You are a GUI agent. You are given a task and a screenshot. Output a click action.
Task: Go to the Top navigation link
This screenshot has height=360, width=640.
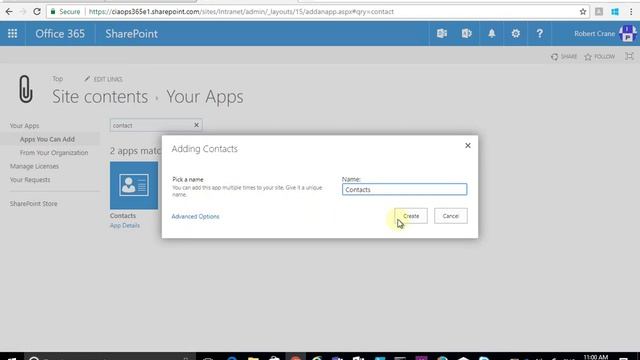pyautogui.click(x=58, y=79)
